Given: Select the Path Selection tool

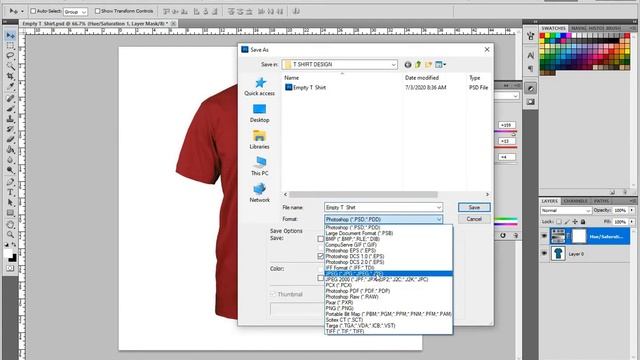Looking at the screenshot, I should (x=10, y=202).
